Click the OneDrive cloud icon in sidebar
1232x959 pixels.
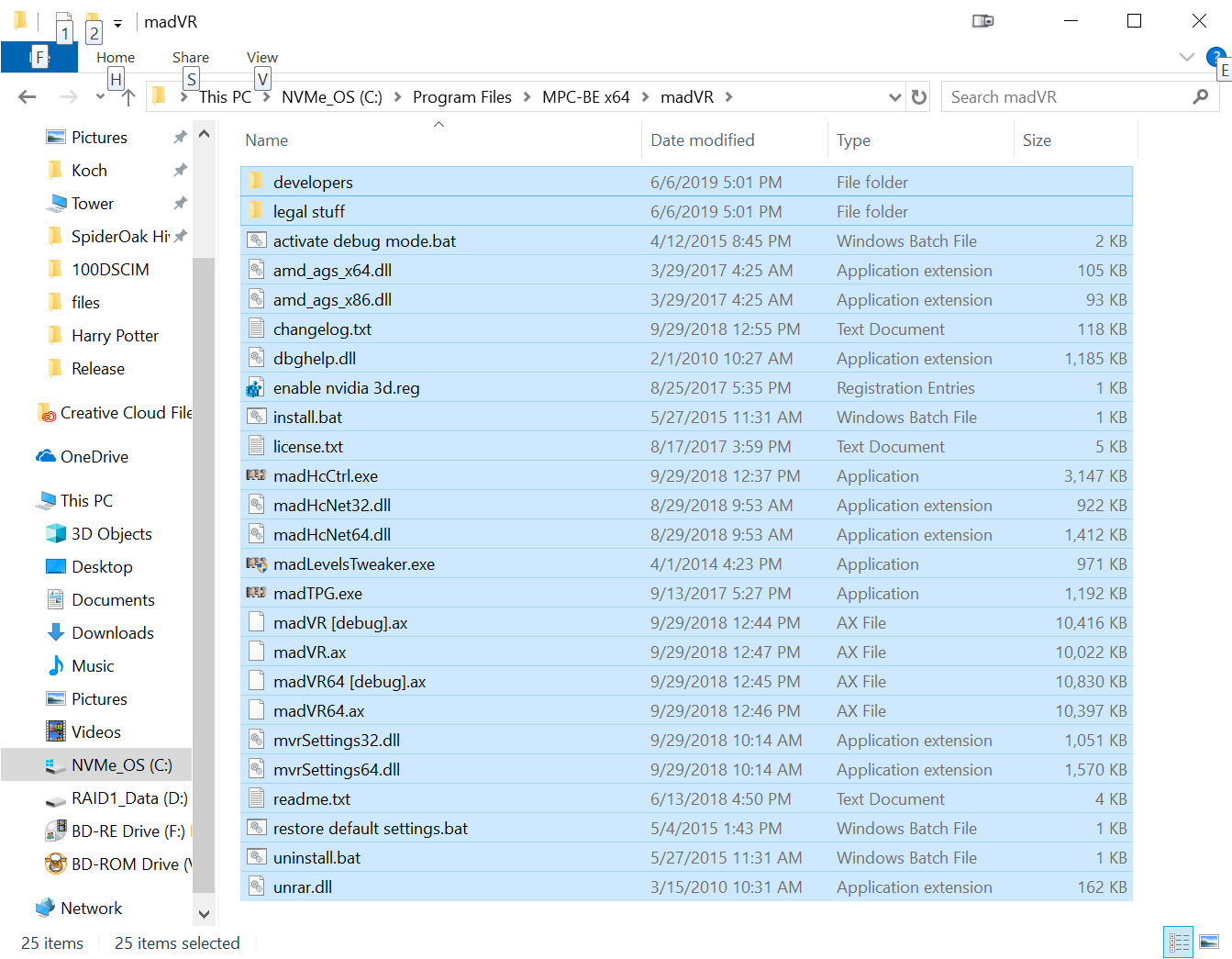(x=46, y=456)
